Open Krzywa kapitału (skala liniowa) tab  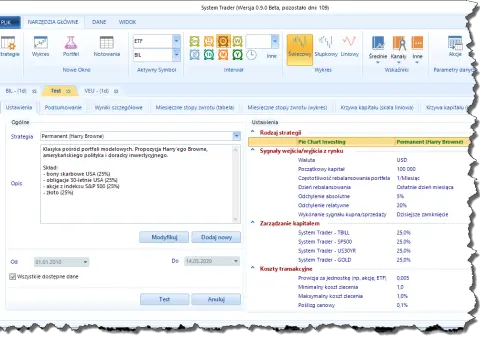coord(377,107)
